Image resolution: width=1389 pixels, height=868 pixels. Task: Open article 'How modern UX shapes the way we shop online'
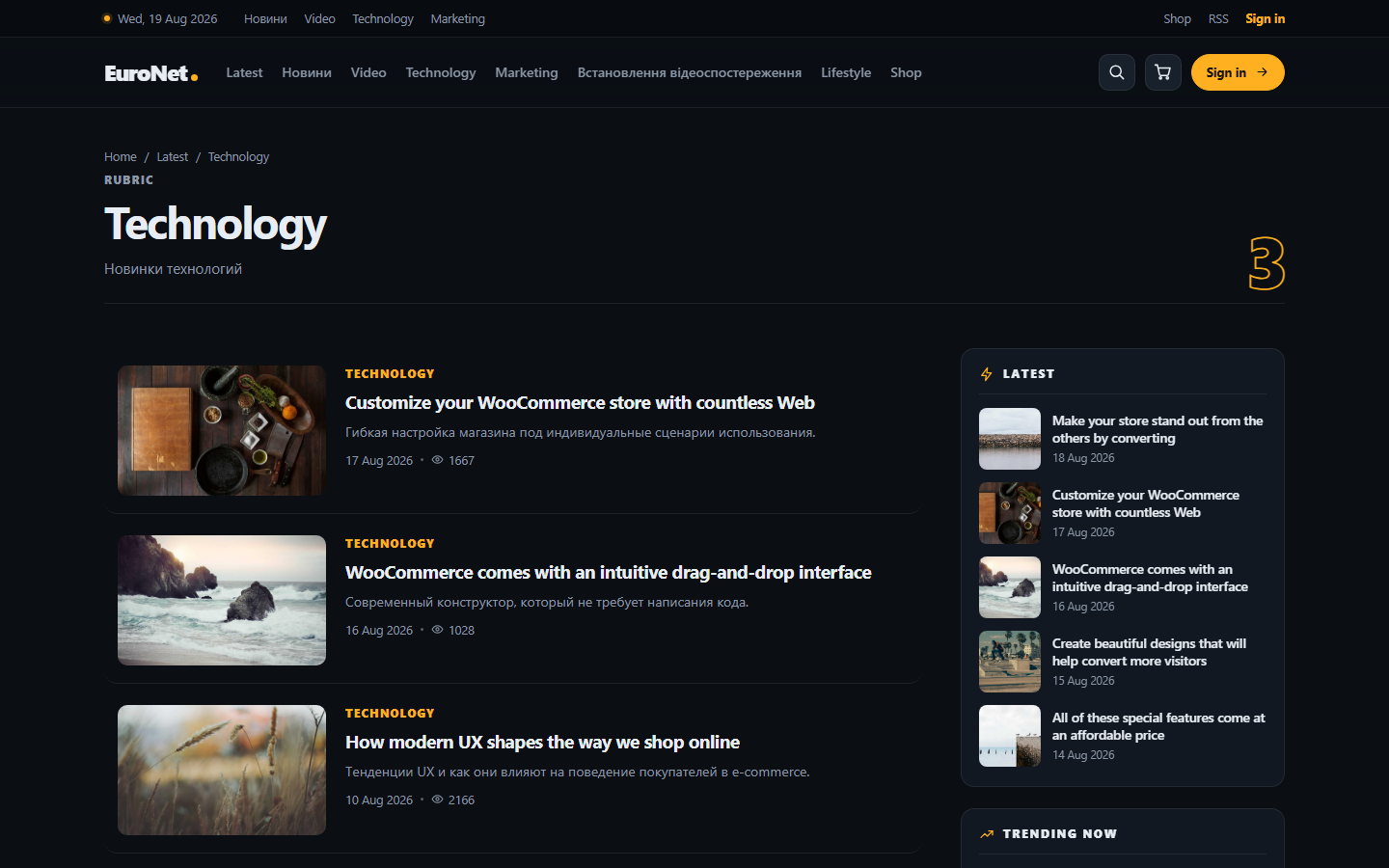tap(543, 743)
